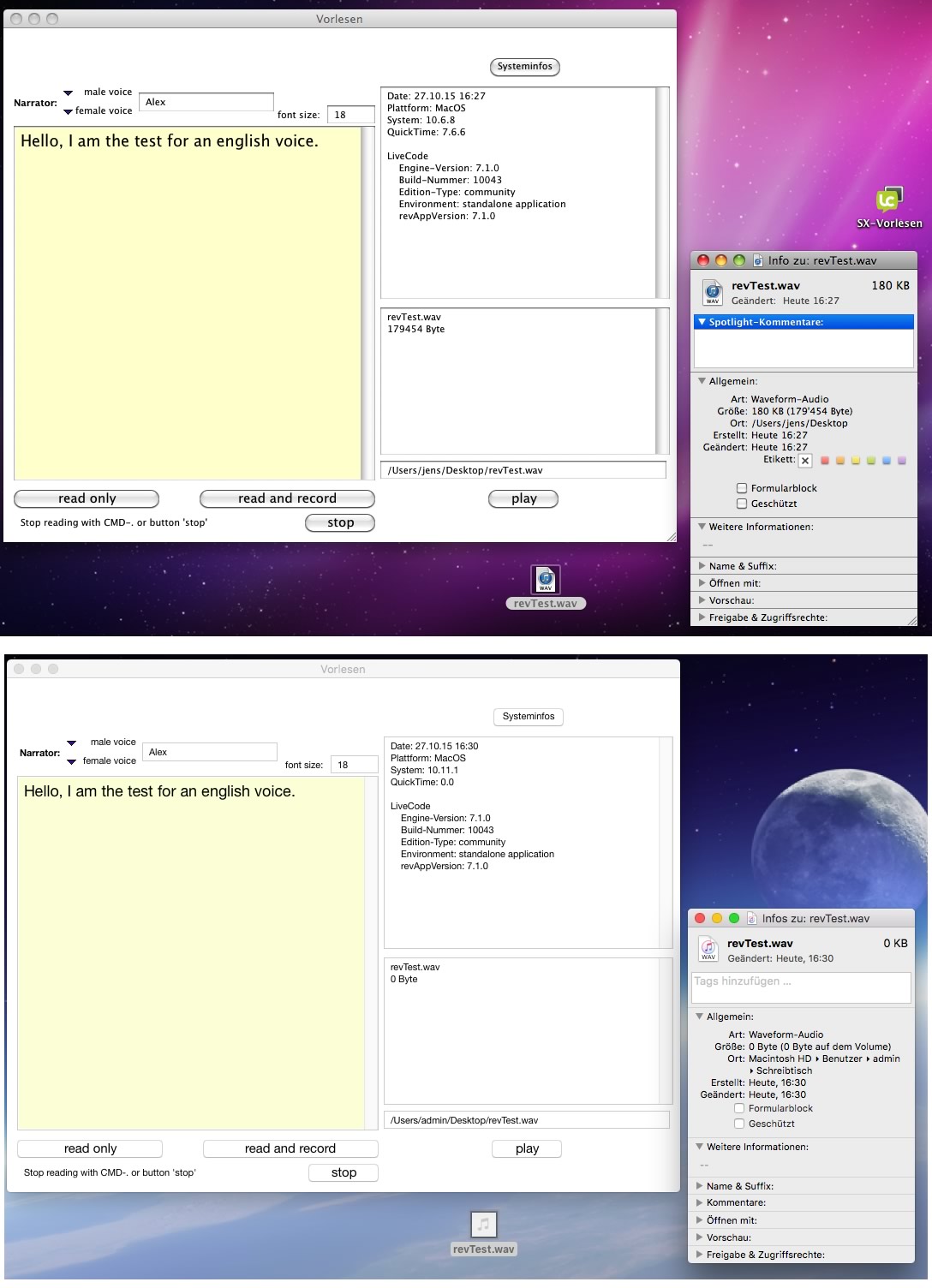Apply the blue Etikett label color
Viewport: 932px width, 1288px height.
pos(887,461)
